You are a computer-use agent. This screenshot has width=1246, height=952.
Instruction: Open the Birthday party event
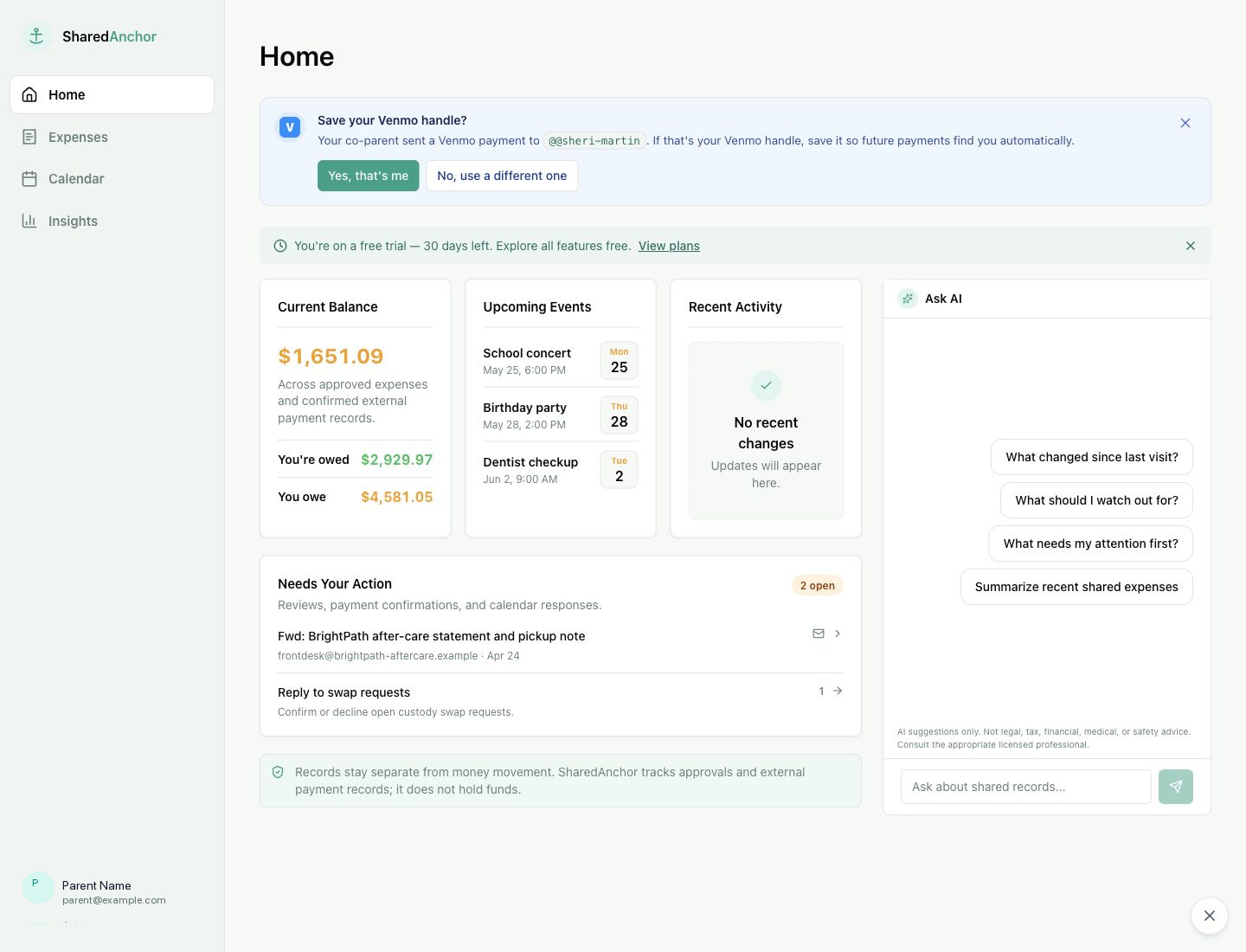pyautogui.click(x=561, y=415)
